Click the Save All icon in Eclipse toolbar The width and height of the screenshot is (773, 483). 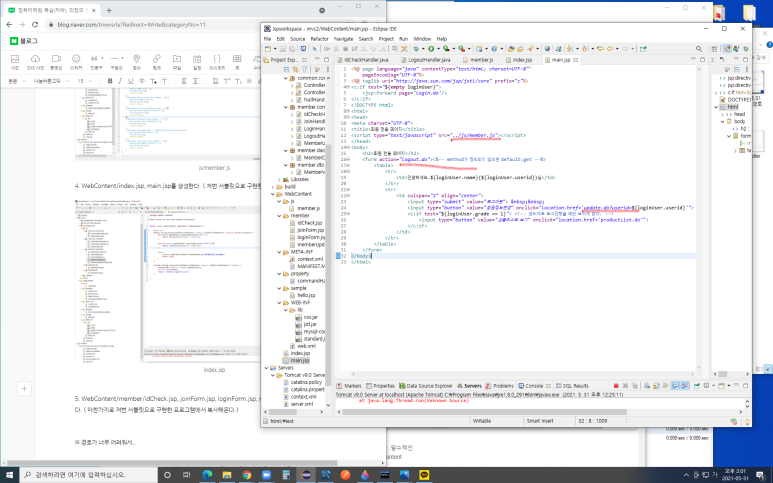click(292, 49)
